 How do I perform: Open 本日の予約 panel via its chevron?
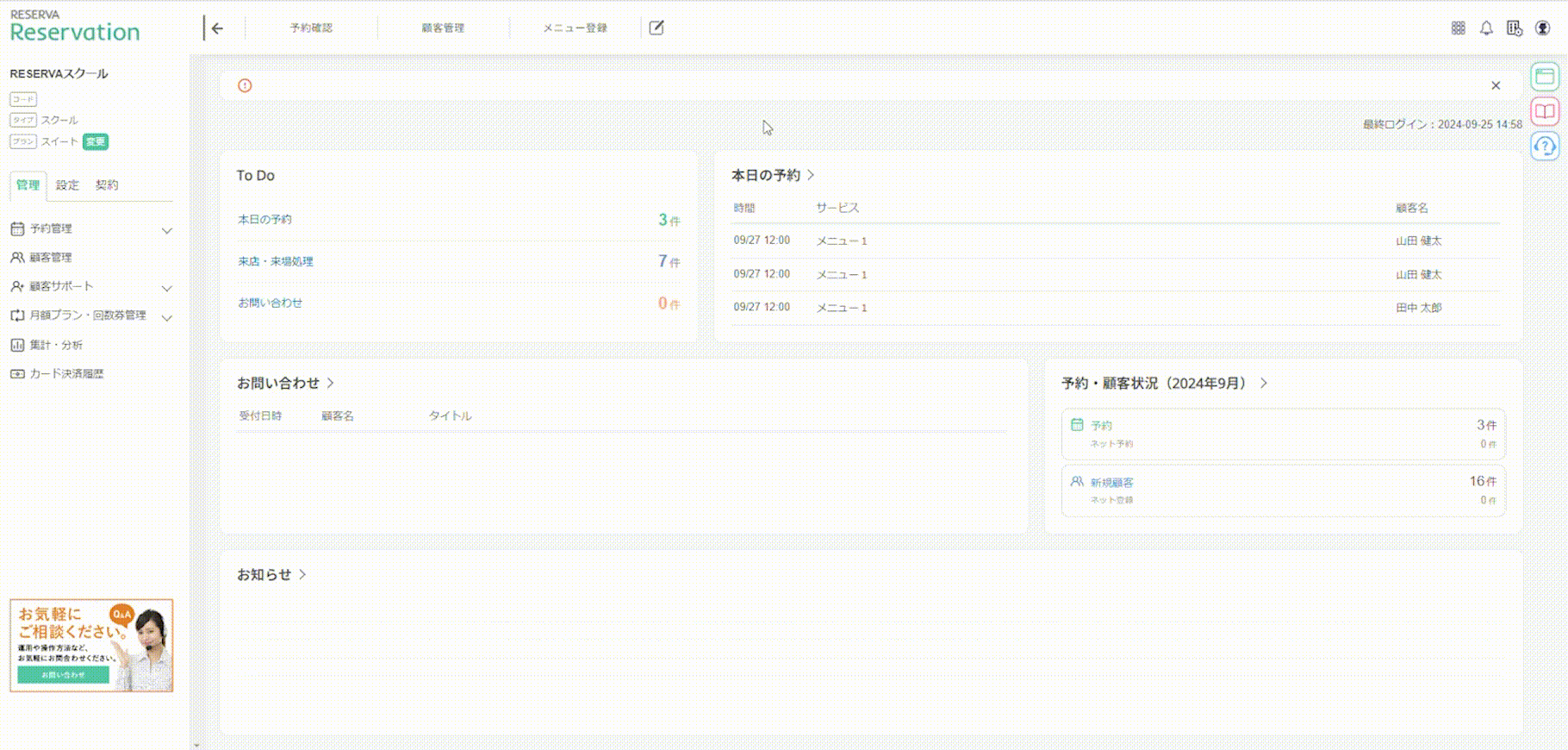pos(811,175)
